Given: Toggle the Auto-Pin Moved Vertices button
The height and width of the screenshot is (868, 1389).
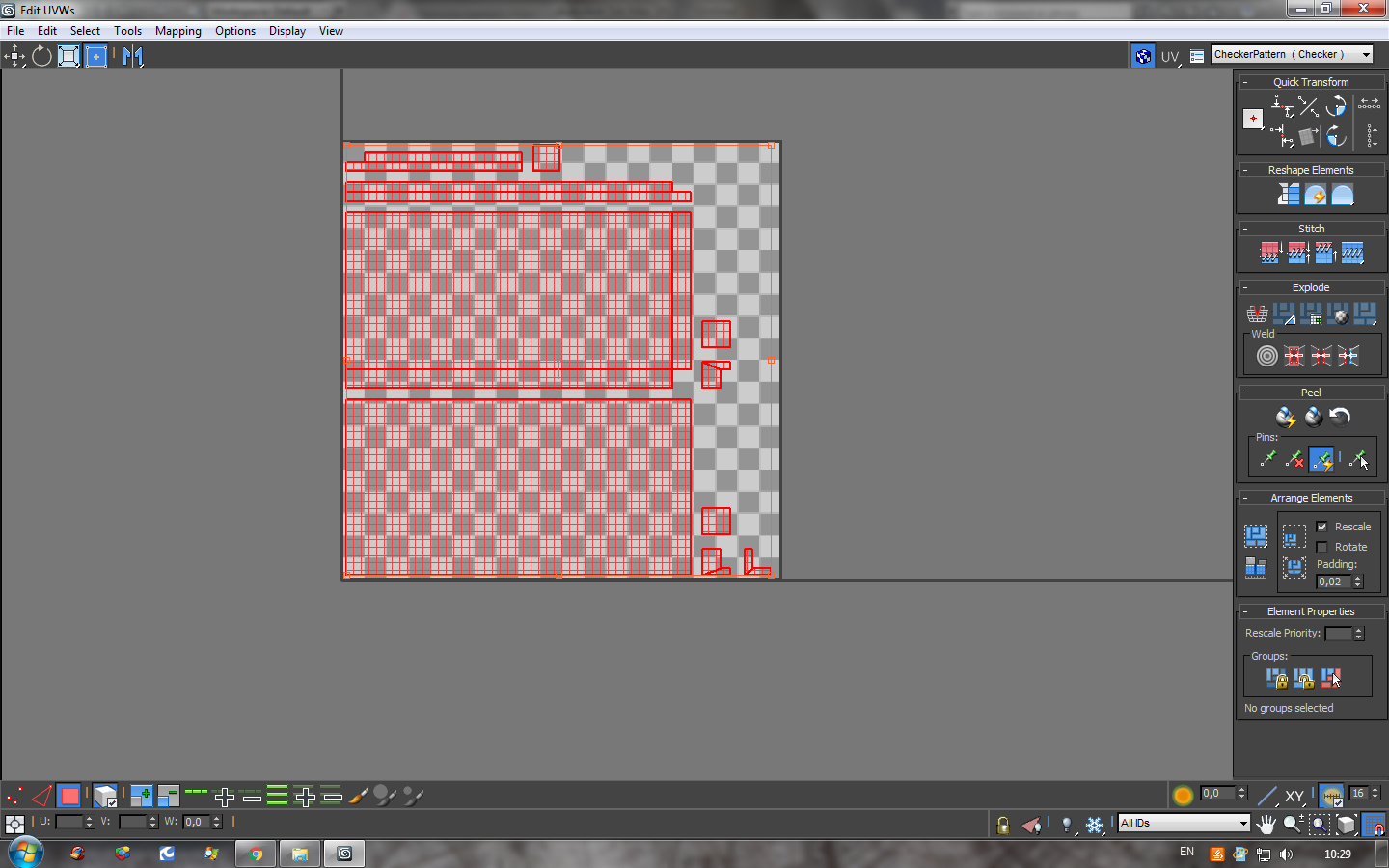Looking at the screenshot, I should tap(1321, 459).
